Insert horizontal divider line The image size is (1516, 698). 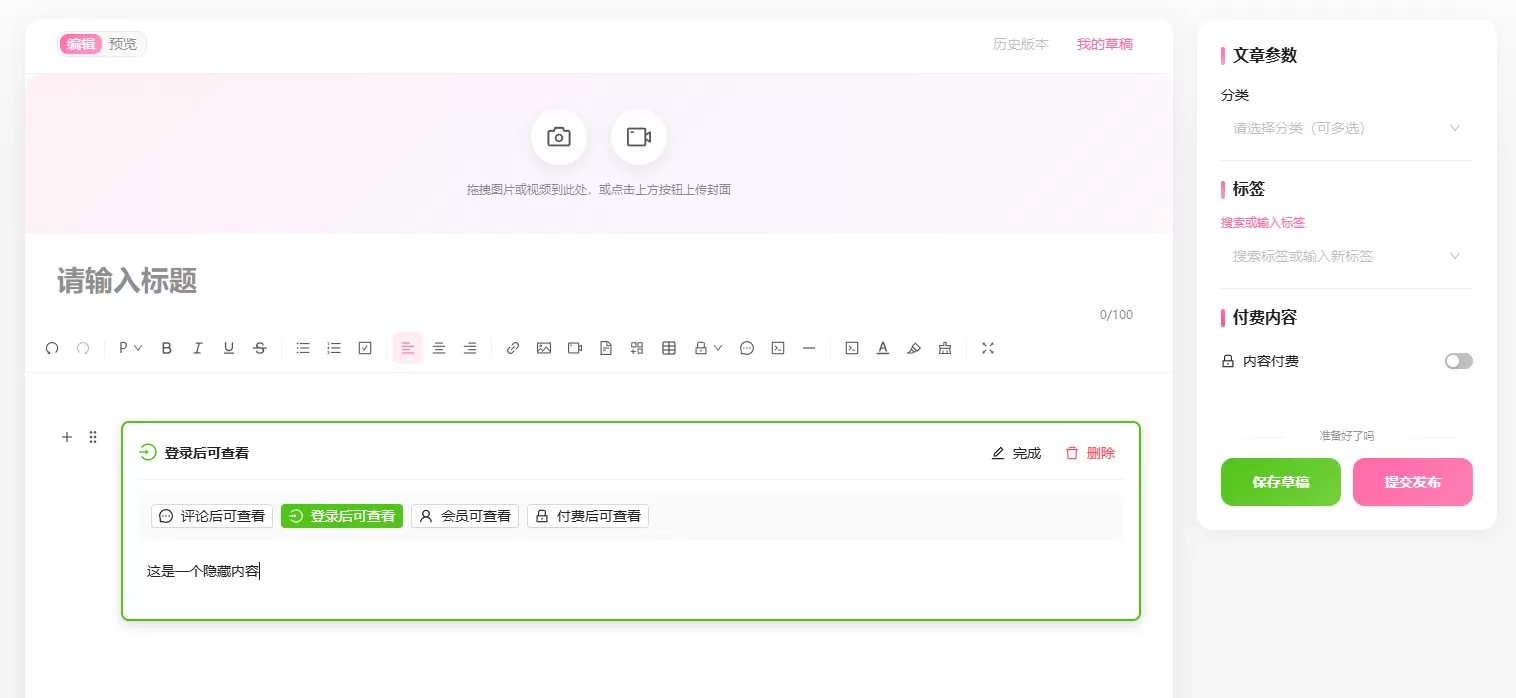(809, 348)
